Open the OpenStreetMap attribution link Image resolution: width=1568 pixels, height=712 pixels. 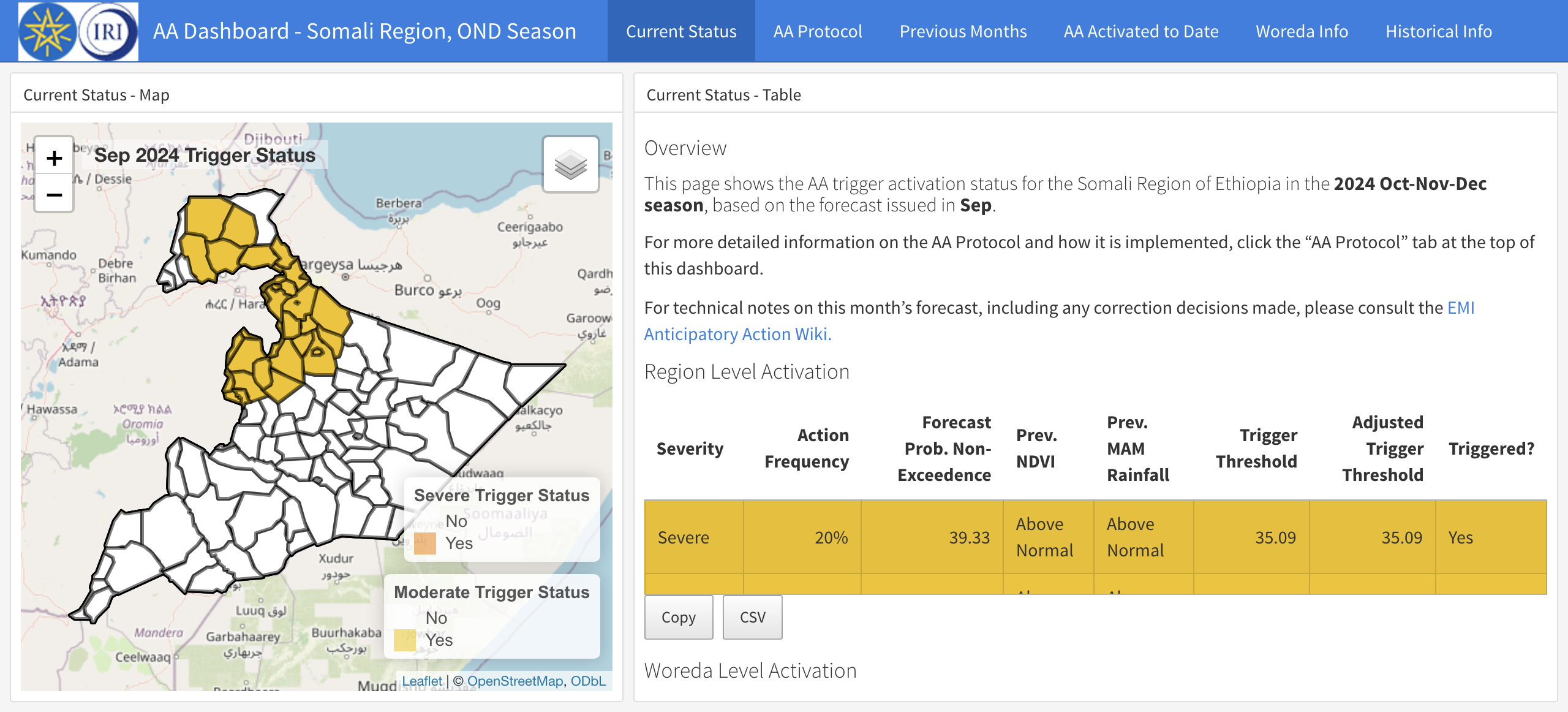[x=516, y=681]
